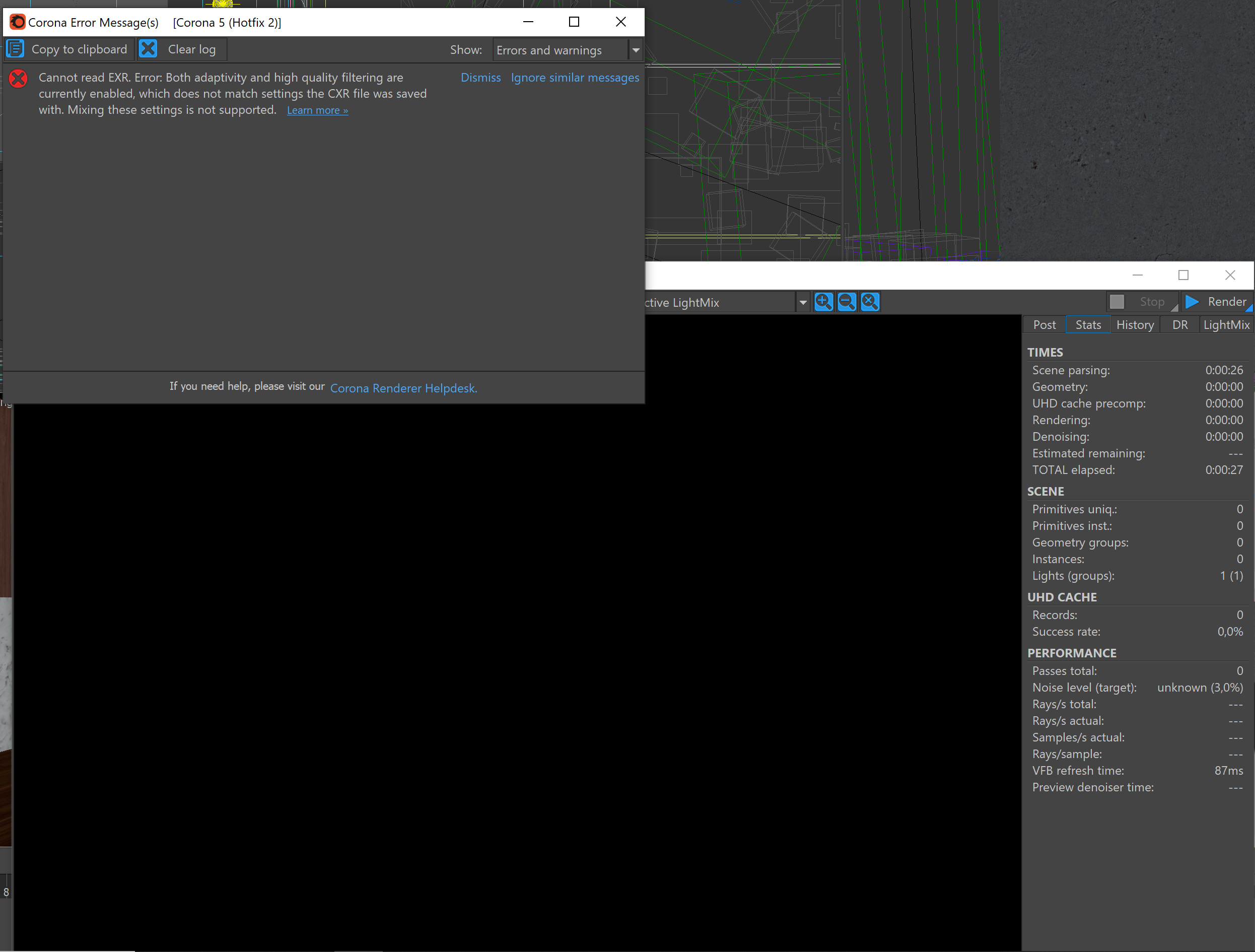This screenshot has width=1255, height=952.
Task: Switch to the Post tab
Action: point(1044,324)
